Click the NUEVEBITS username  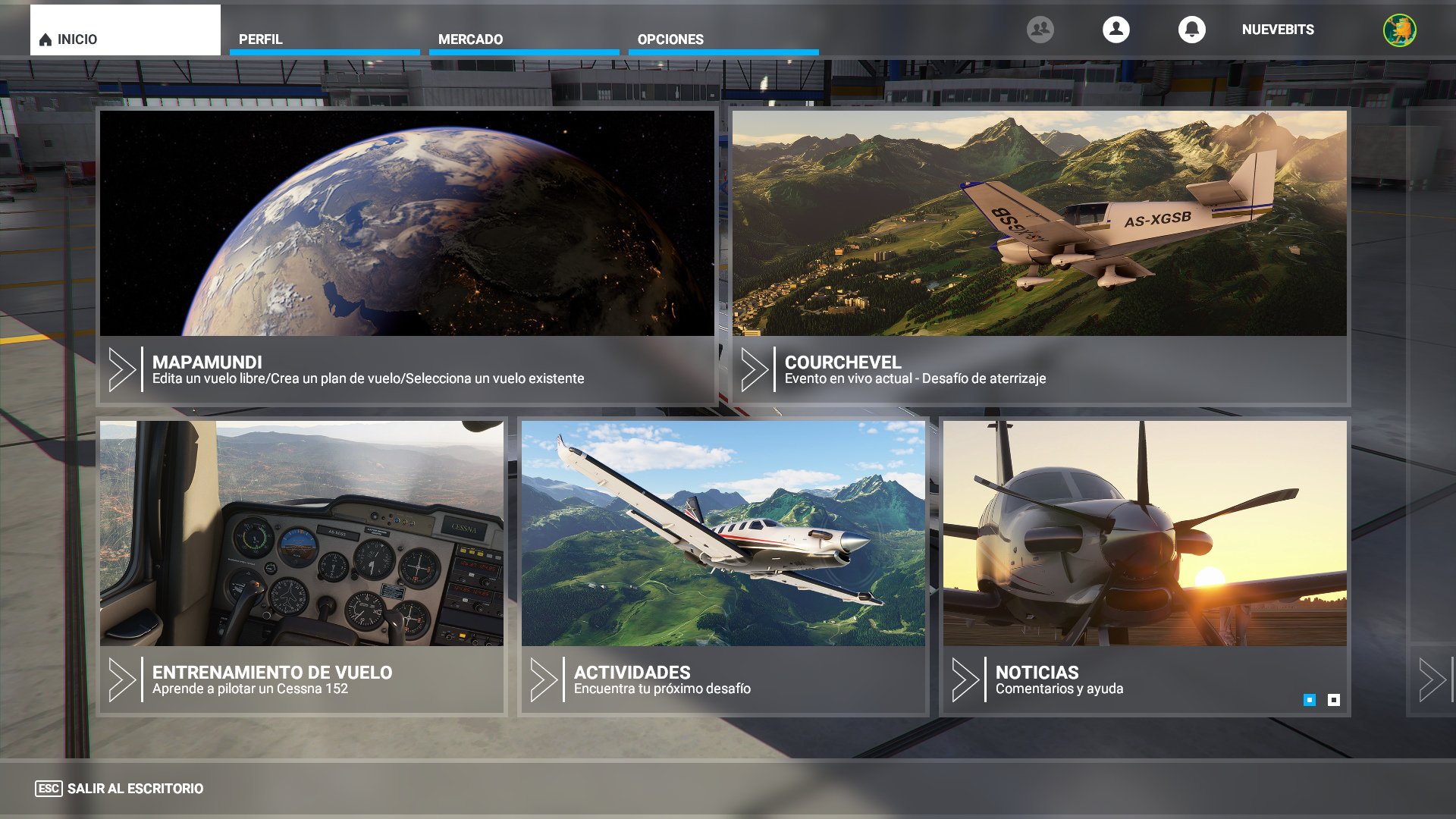pyautogui.click(x=1278, y=30)
